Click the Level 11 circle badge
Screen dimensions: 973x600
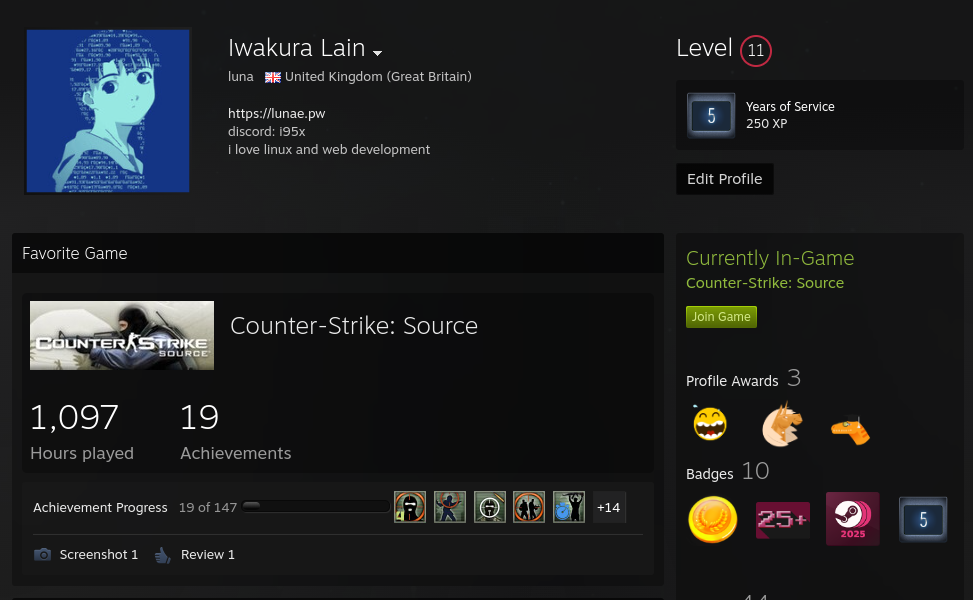pyautogui.click(x=755, y=51)
